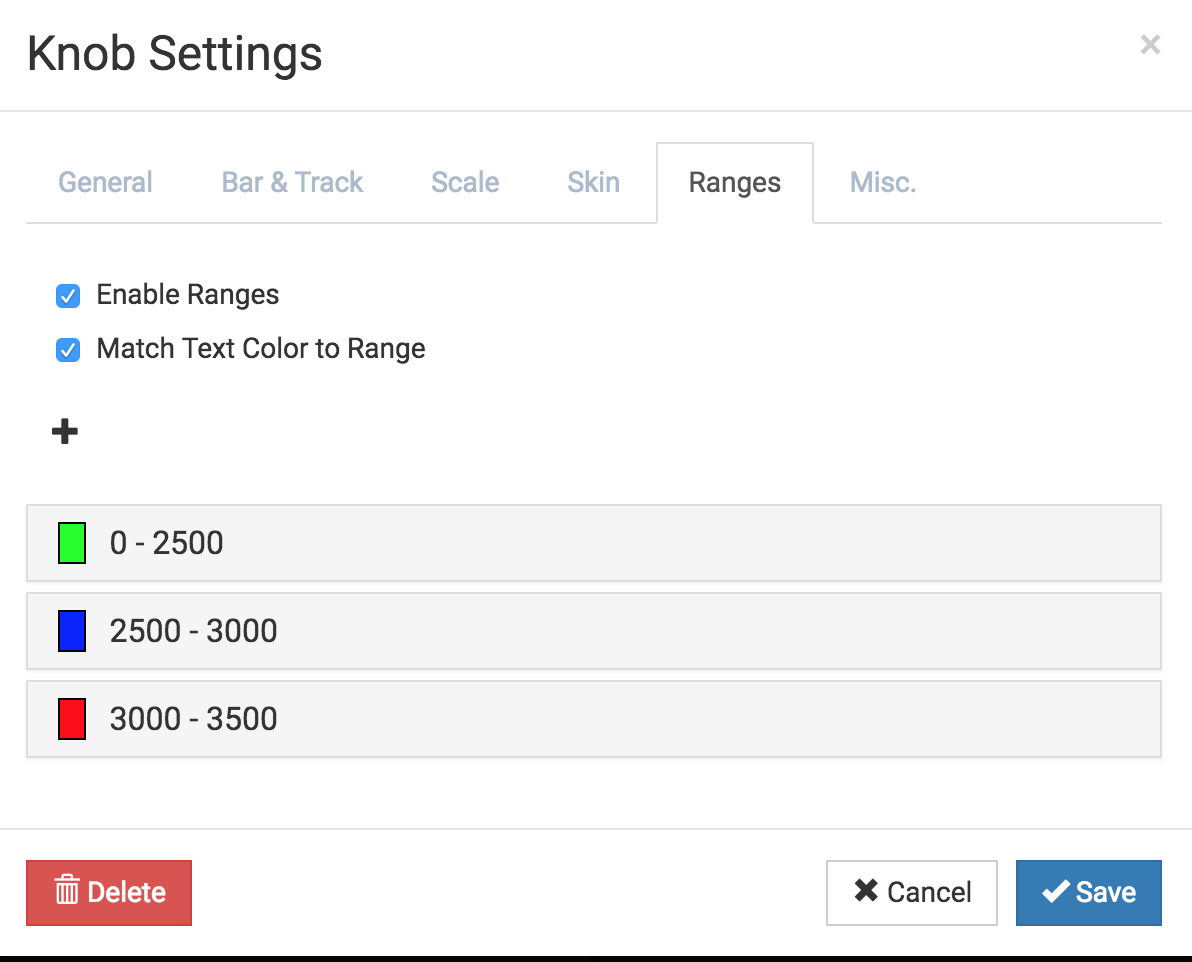This screenshot has height=962, width=1192.
Task: Close the Knob Settings dialog
Action: tap(1149, 45)
